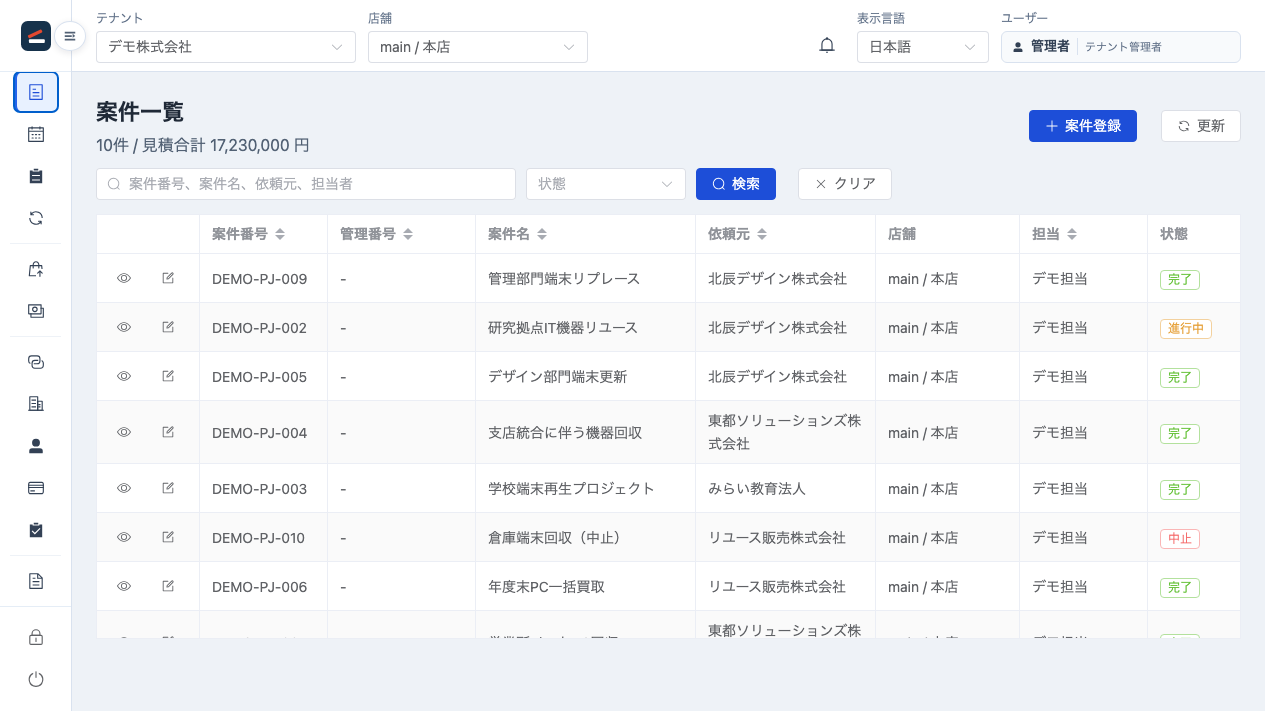Image resolution: width=1265 pixels, height=711 pixels.
Task: Click the case number DEMO-PJ-004
Action: pos(260,433)
